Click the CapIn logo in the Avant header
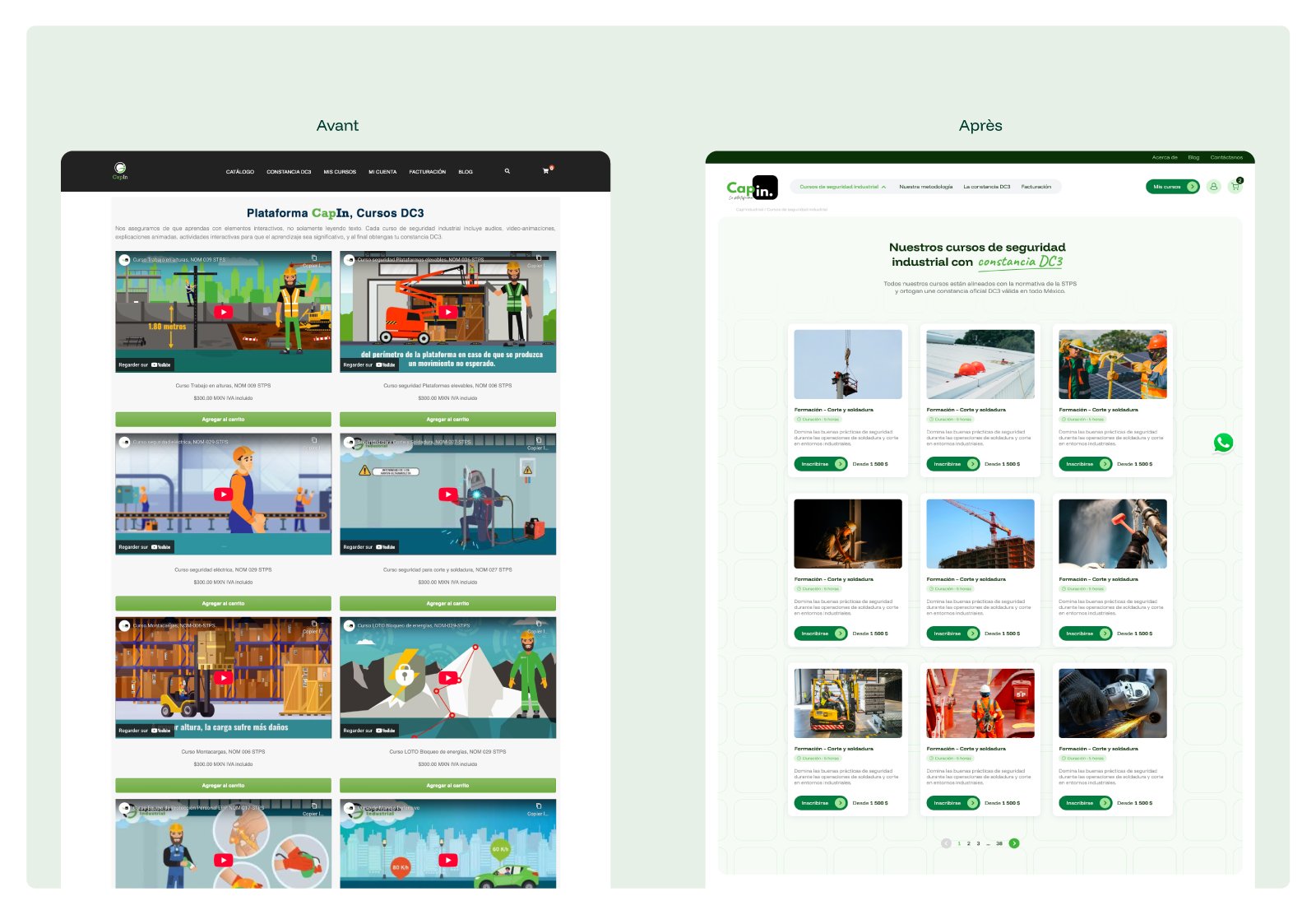Viewport: 1316px width, 910px height. click(120, 171)
